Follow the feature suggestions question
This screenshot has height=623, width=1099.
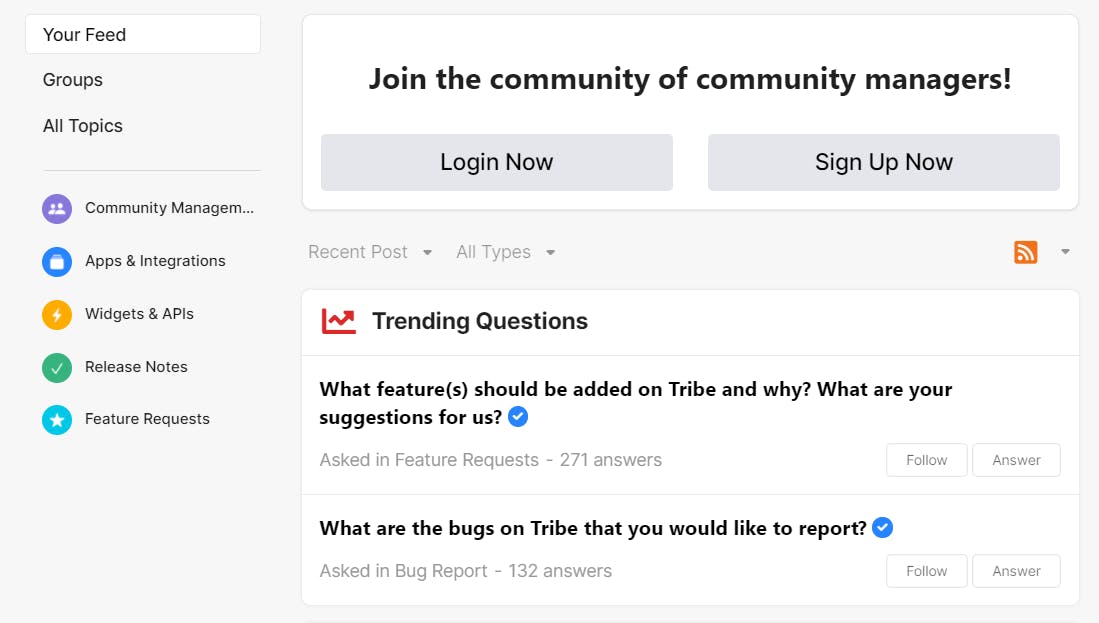(x=926, y=460)
